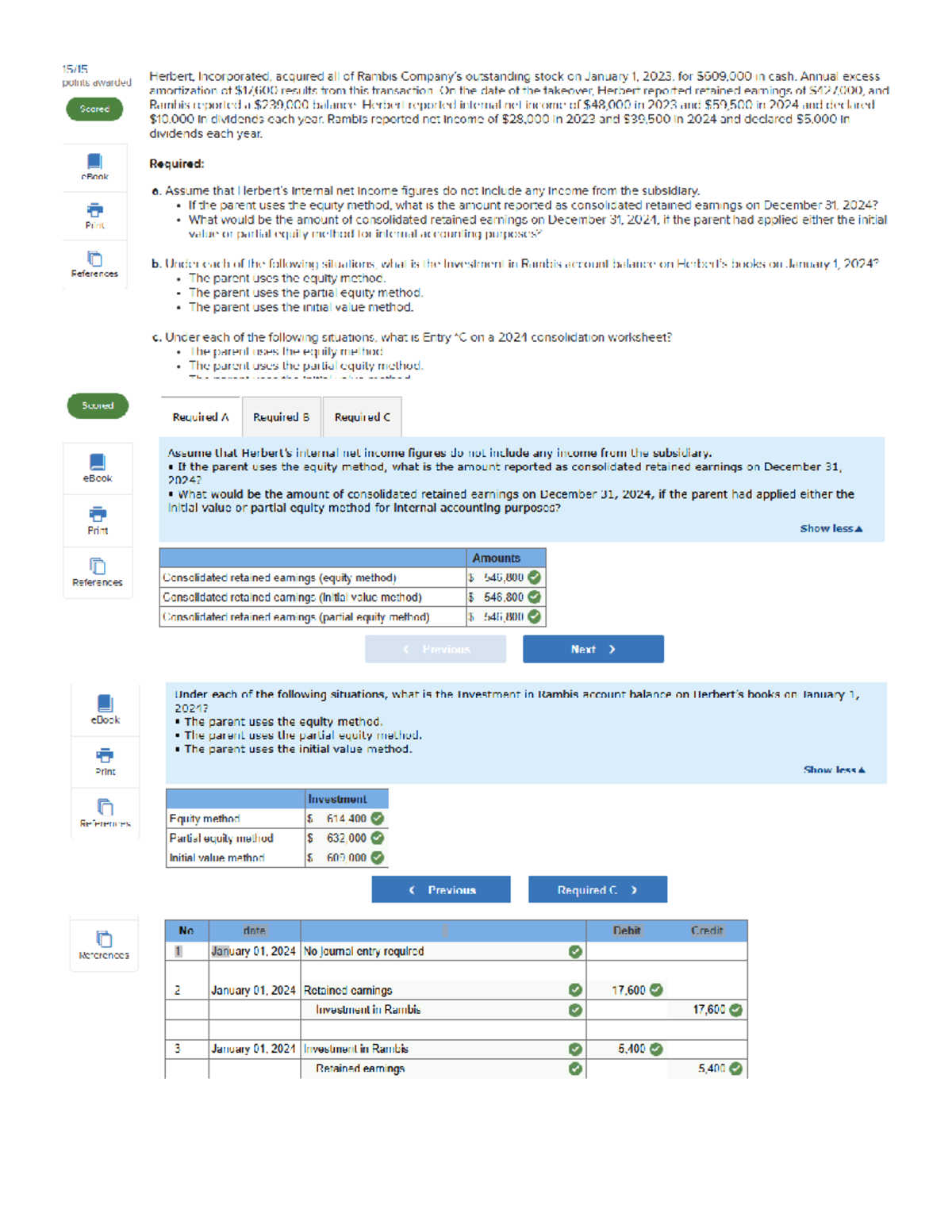Image resolution: width=952 pixels, height=1232 pixels.
Task: Click the green Scored status badge
Action: click(x=94, y=109)
